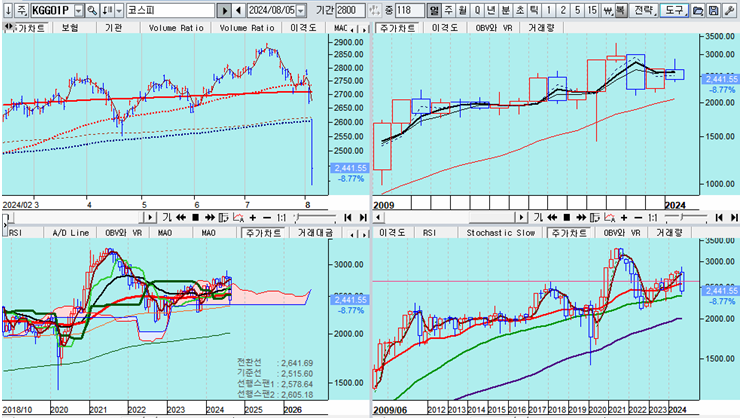
Task: Select the 분 minute period toggle
Action: pos(505,10)
